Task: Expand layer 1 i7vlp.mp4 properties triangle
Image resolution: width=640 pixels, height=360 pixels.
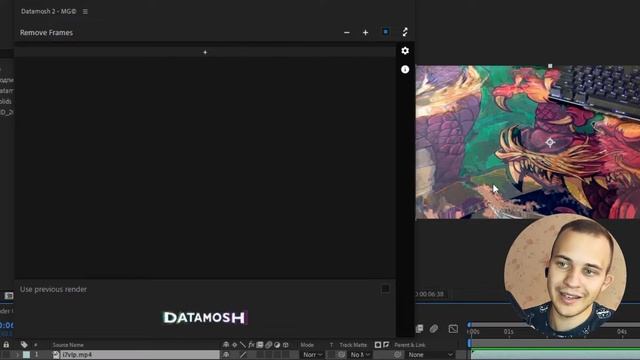Action: pyautogui.click(x=17, y=355)
